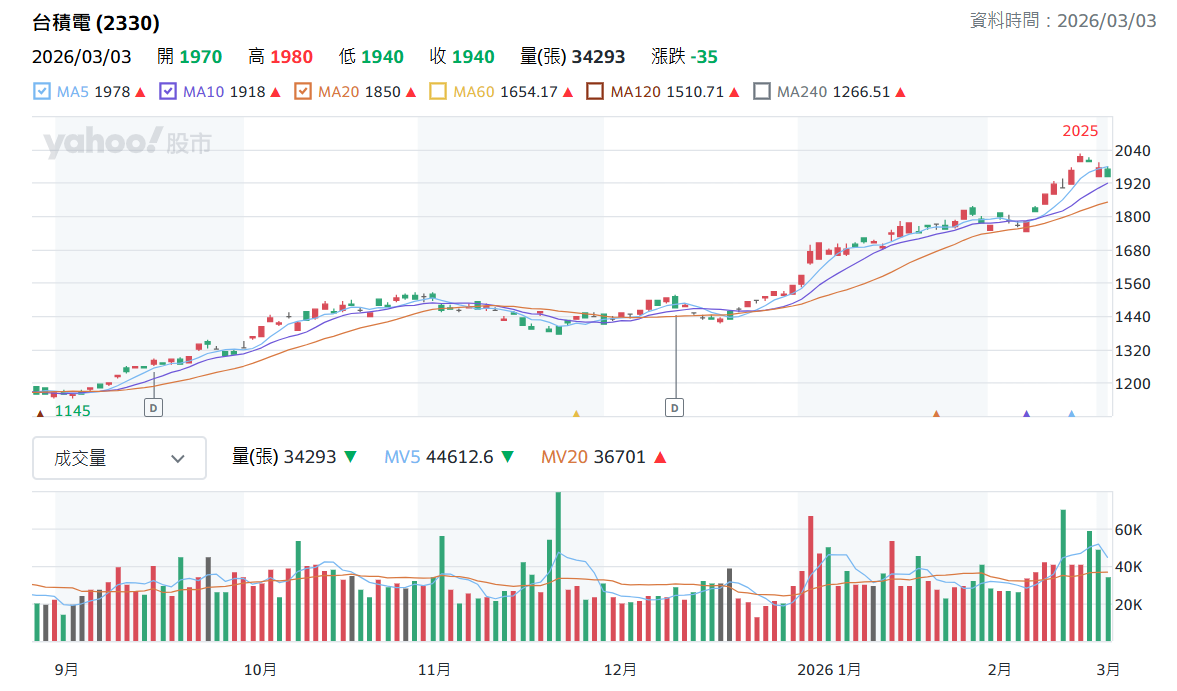This screenshot has height=691, width=1177.
Task: Click the dark red triangle beside 1145
Action: click(41, 413)
